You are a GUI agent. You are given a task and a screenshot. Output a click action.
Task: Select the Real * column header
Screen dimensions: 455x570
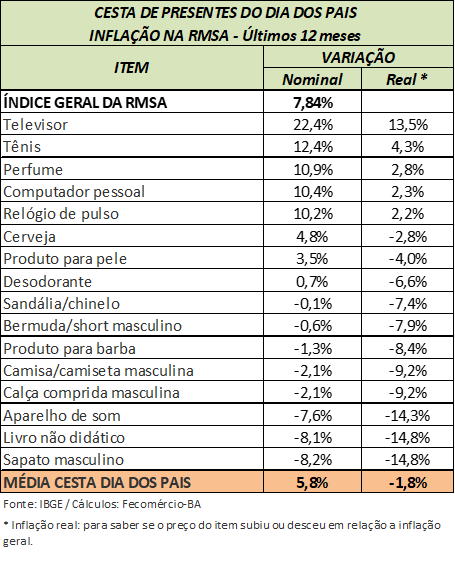[407, 79]
